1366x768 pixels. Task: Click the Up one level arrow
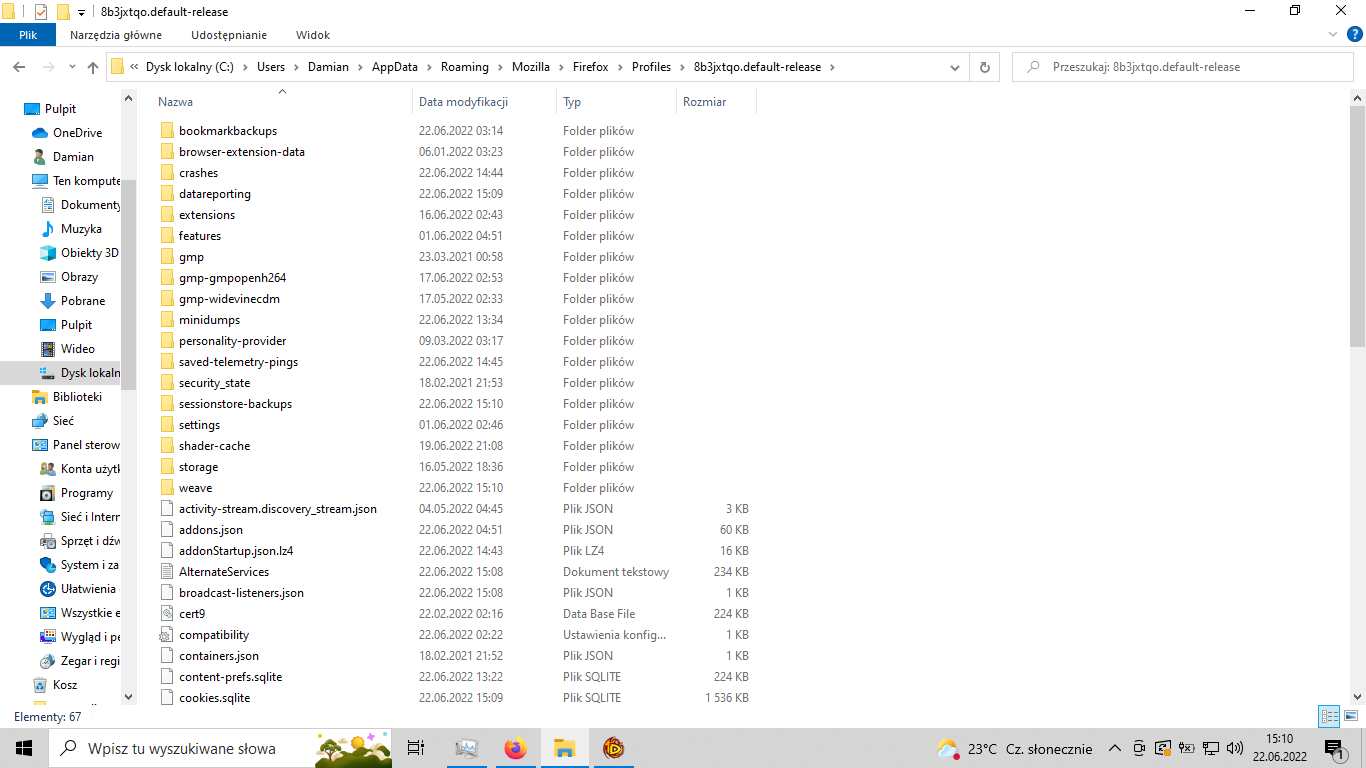click(93, 67)
